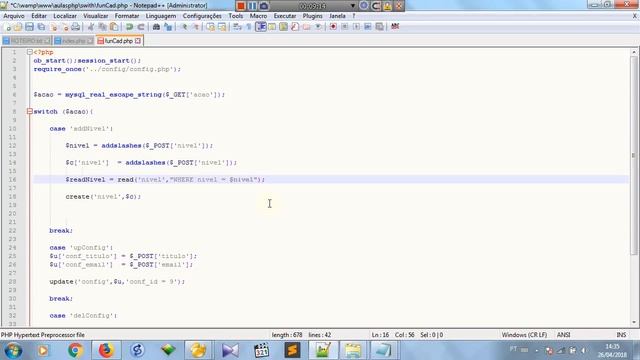Click the Spell Check ABC icon

[x=395, y=27]
